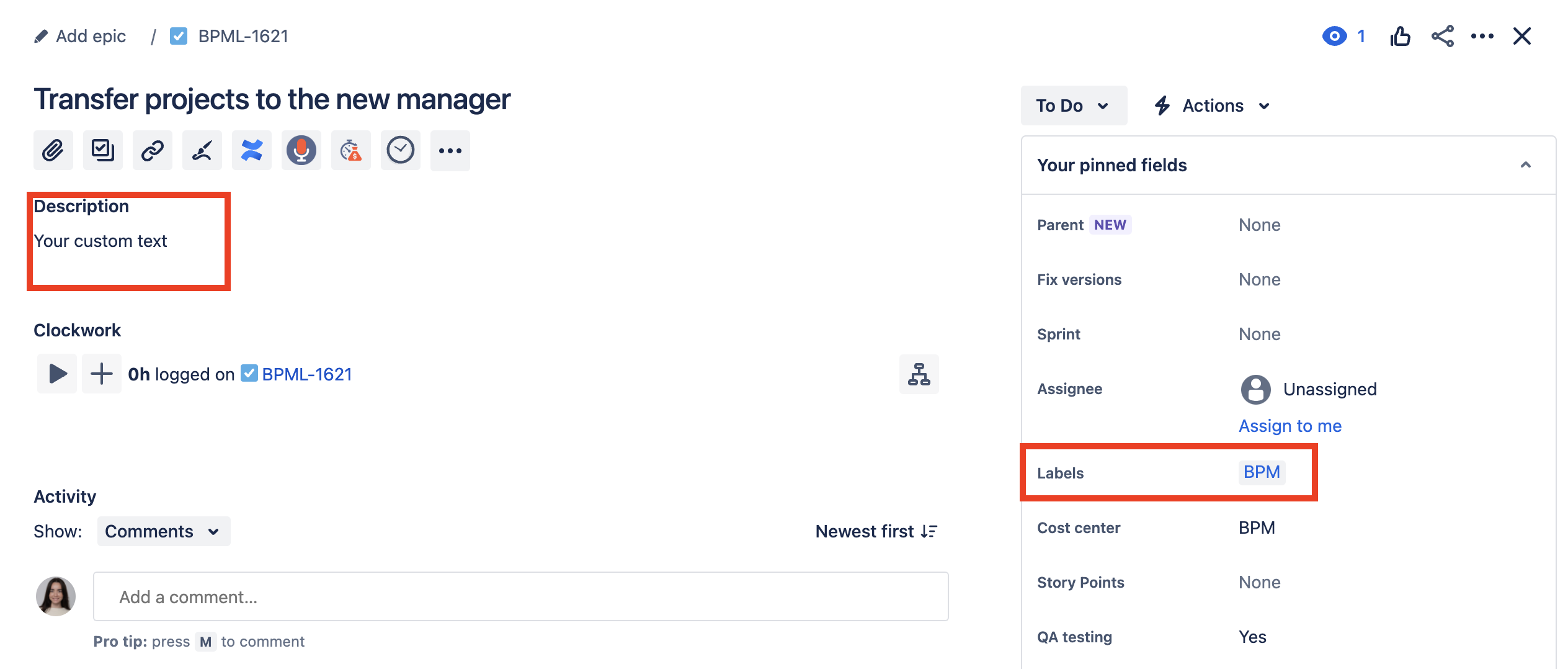This screenshot has width=1568, height=669.
Task: Click the Assign to me link
Action: tap(1290, 426)
